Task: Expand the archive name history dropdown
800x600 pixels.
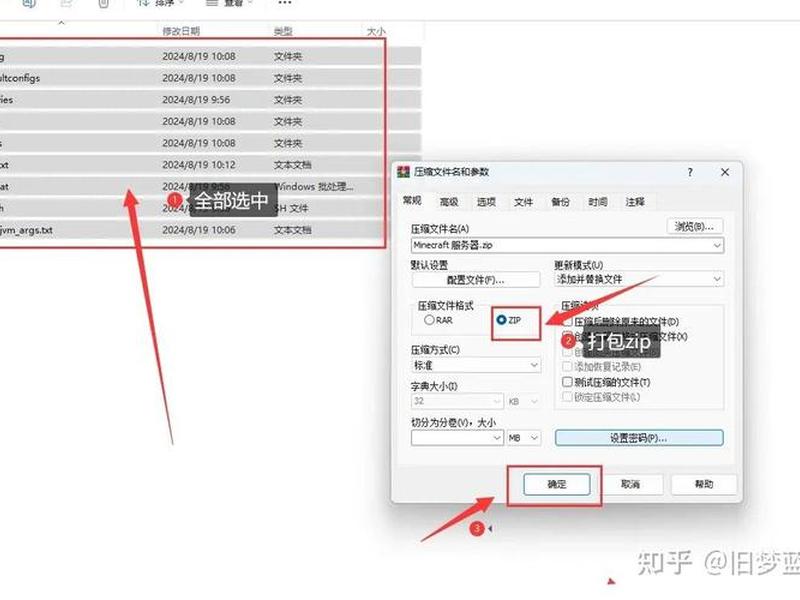Action: [x=717, y=245]
